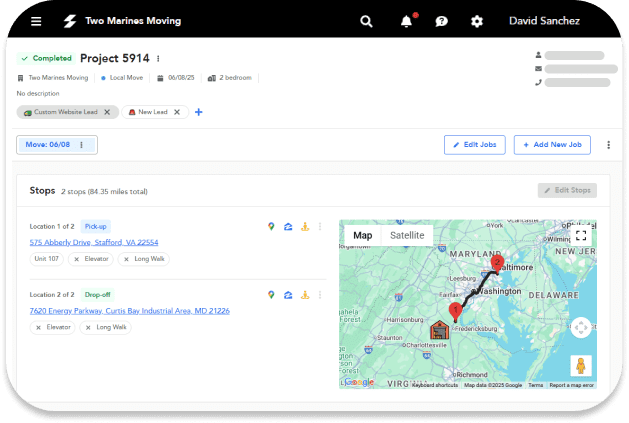
Task: Click the warehouse icon on map
Action: [440, 330]
